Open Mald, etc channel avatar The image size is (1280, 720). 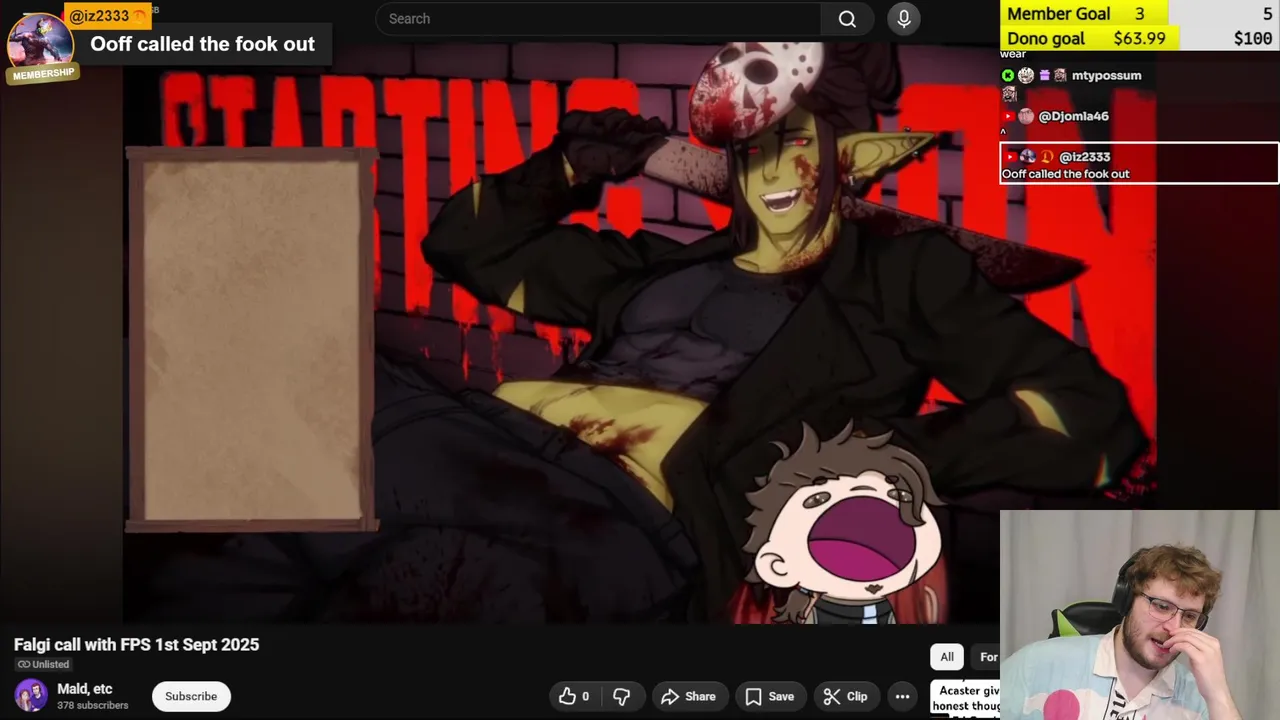pyautogui.click(x=30, y=696)
